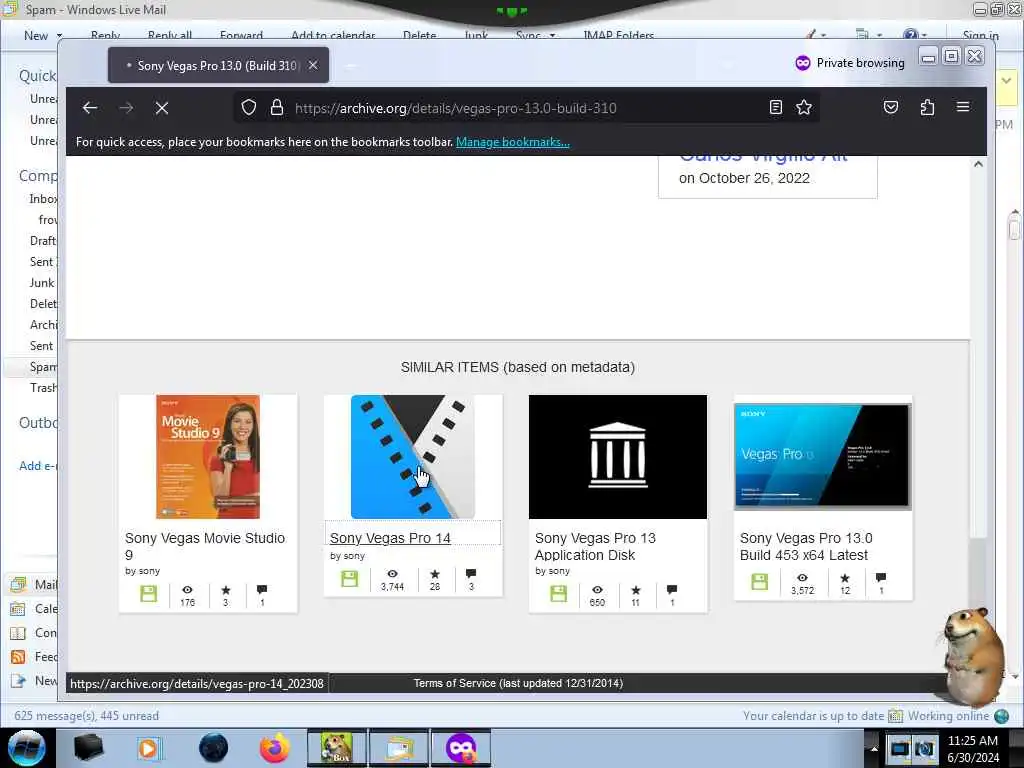Open Windows Media Player taskbar icon

pyautogui.click(x=149, y=748)
